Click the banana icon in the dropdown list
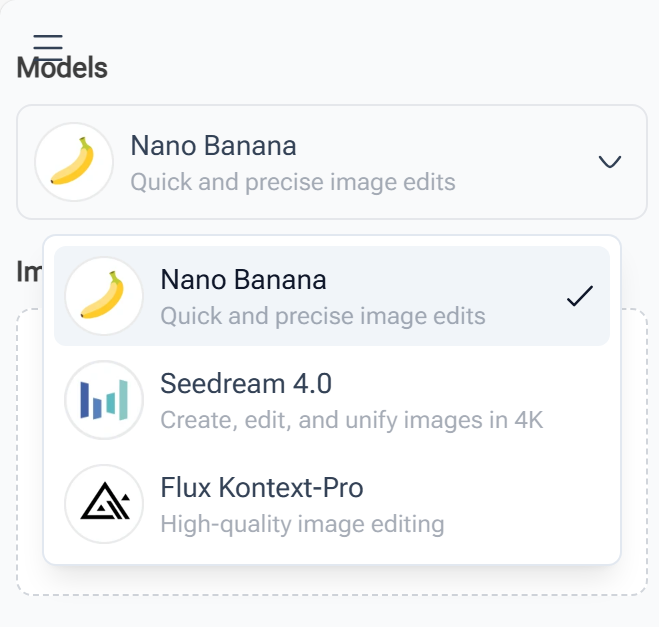 (x=103, y=296)
